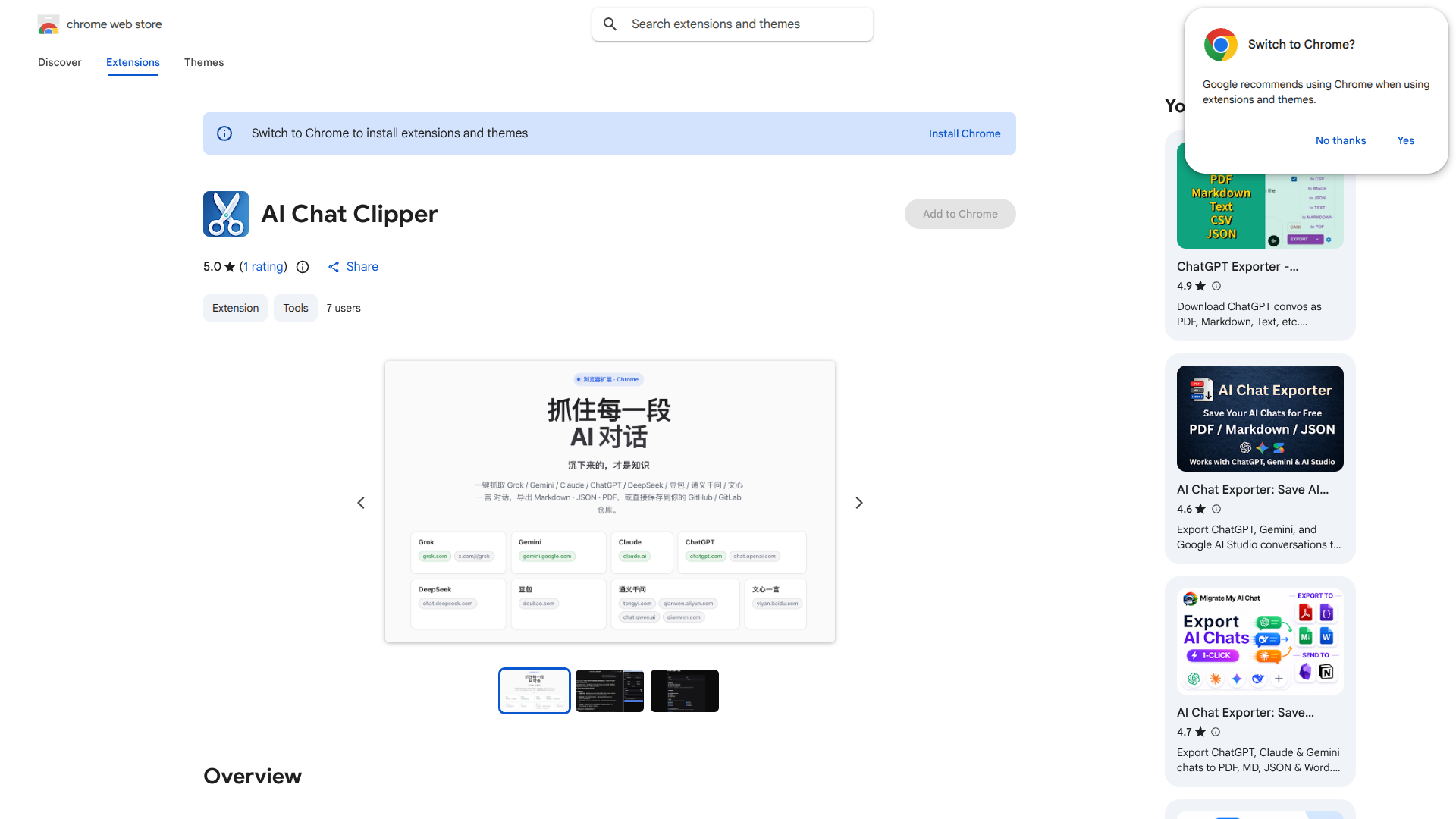Dismiss popup with No thanks
The height and width of the screenshot is (819, 1456).
(x=1341, y=140)
